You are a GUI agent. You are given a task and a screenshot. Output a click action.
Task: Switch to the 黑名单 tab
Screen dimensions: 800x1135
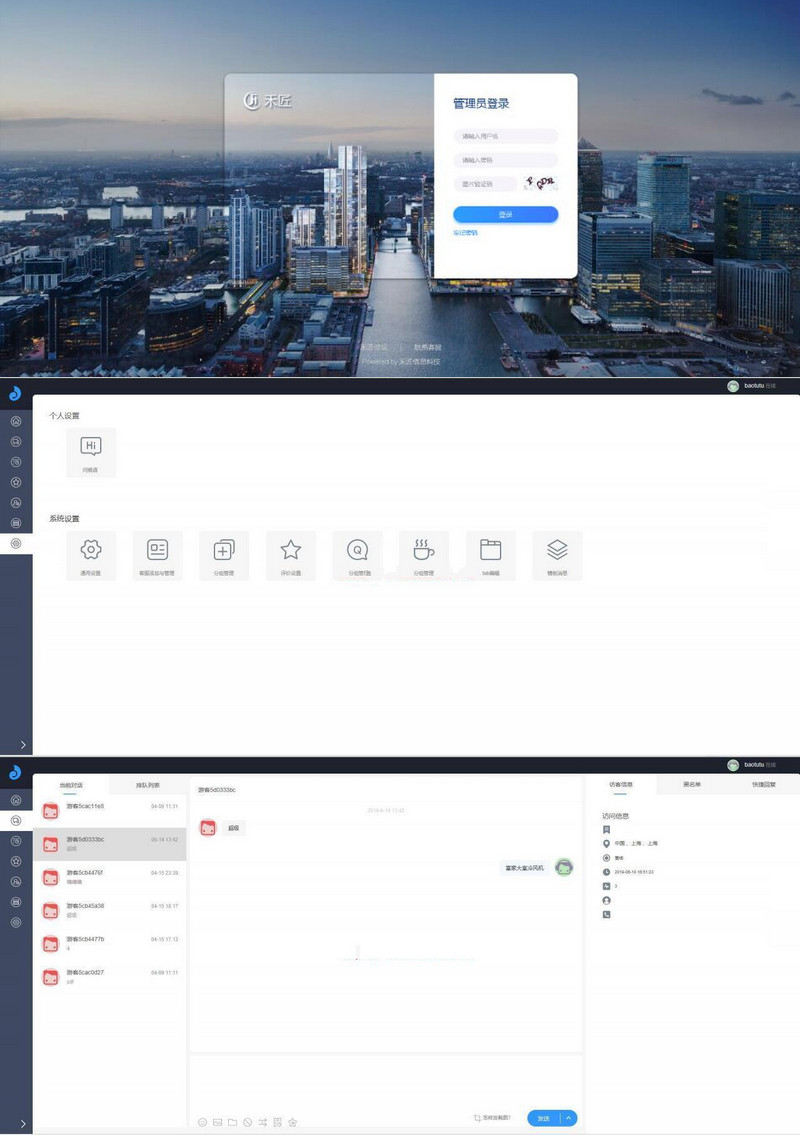(x=691, y=785)
